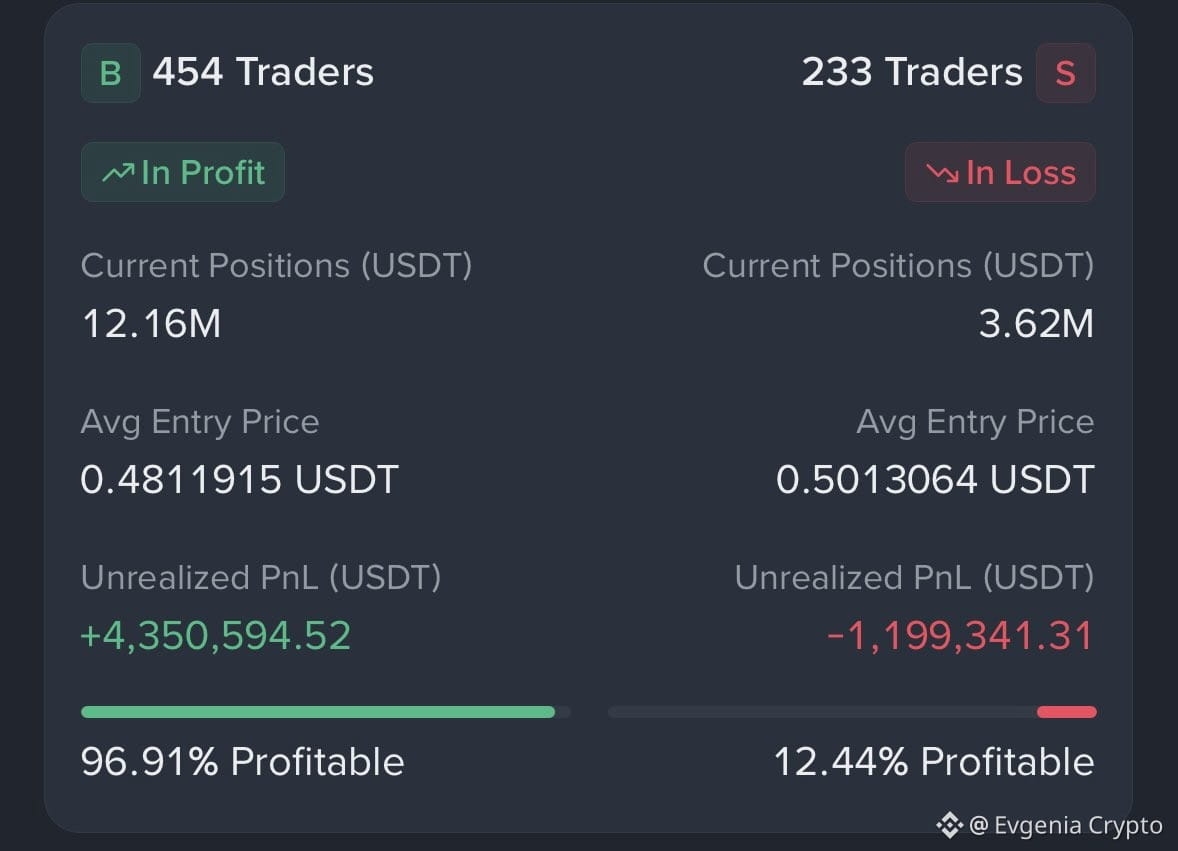This screenshot has width=1178, height=851.
Task: Select the 0.4811915 USDT entry price
Action: (x=239, y=479)
